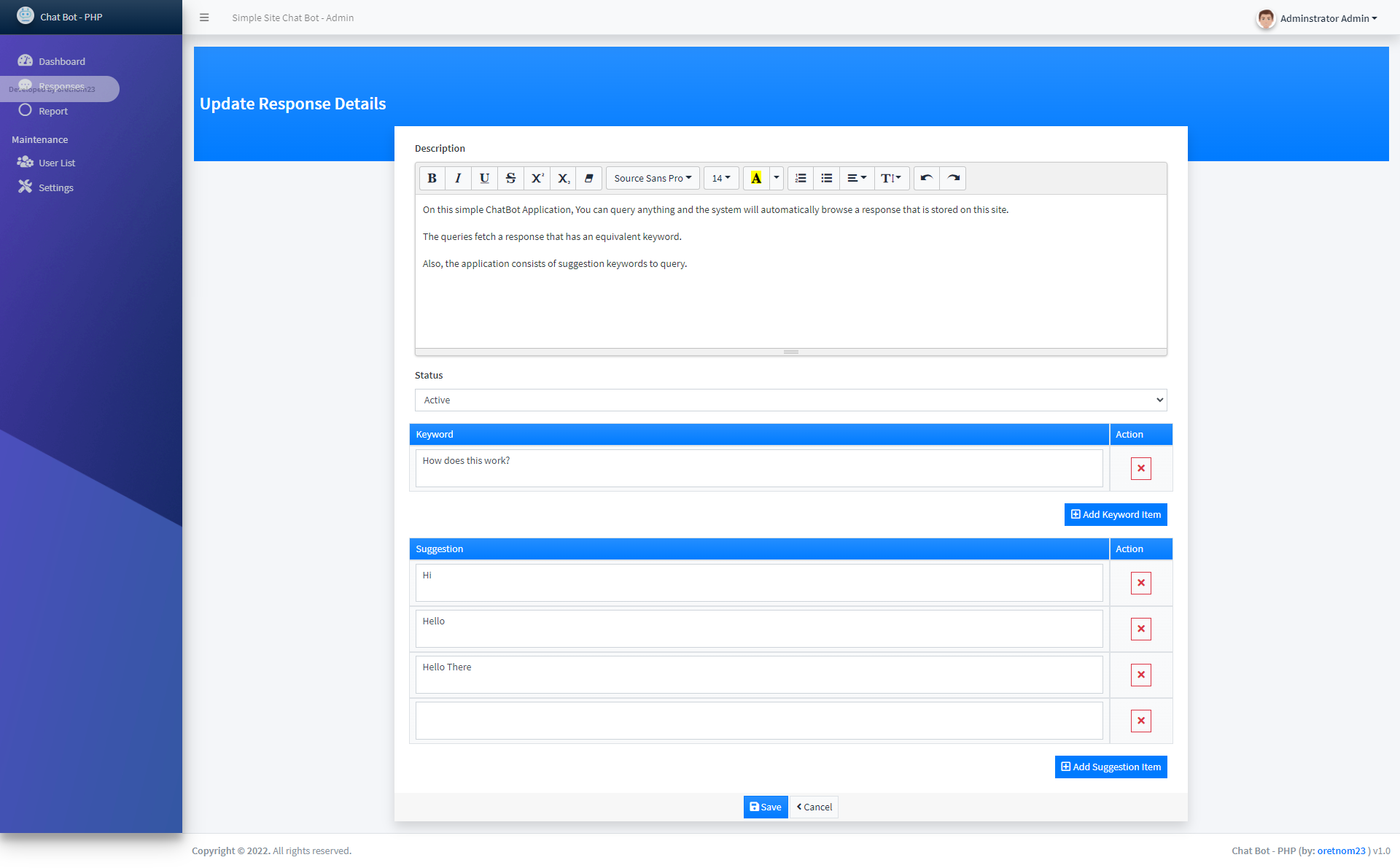Click the administrator avatar image
The height and width of the screenshot is (868, 1400).
tap(1266, 18)
